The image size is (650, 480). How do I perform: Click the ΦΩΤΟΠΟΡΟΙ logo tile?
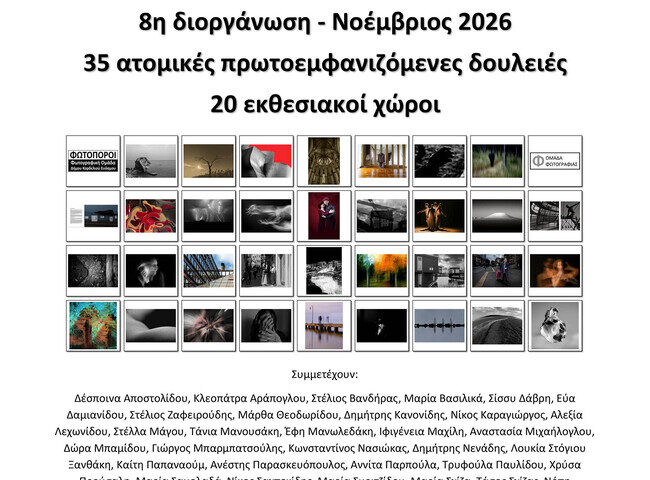pyautogui.click(x=93, y=161)
